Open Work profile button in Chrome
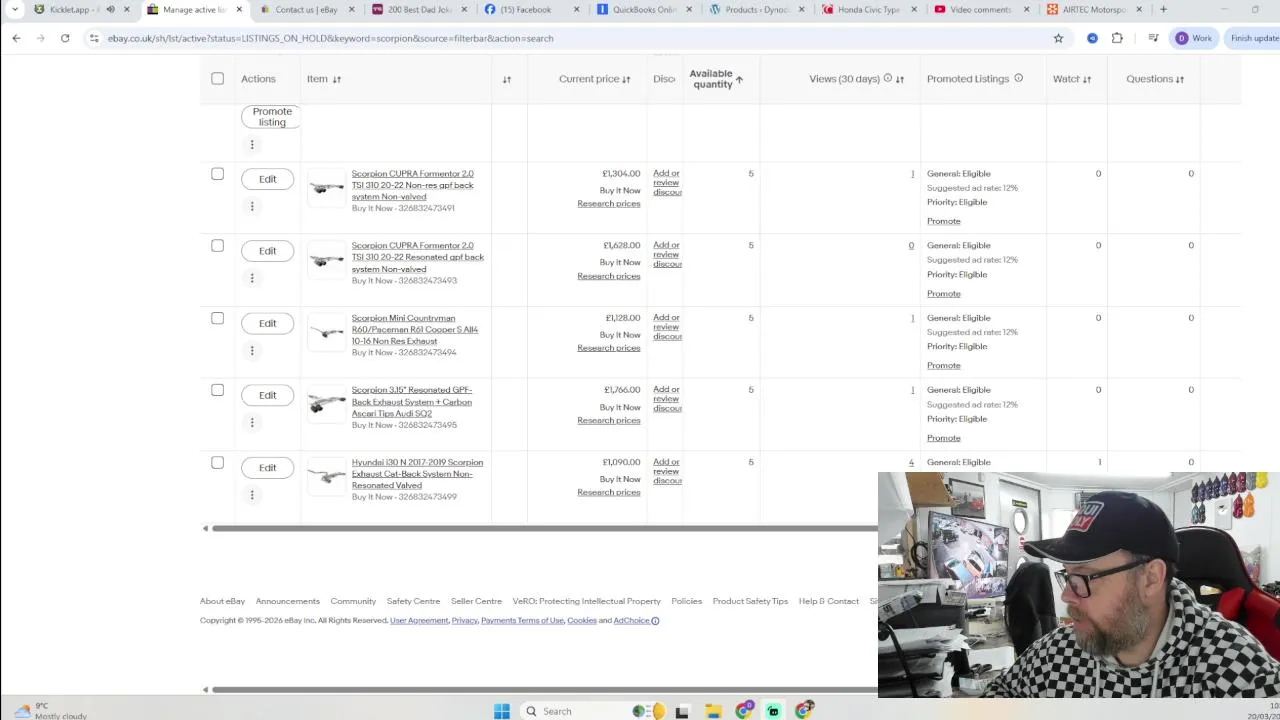The height and width of the screenshot is (720, 1280). (x=1193, y=38)
